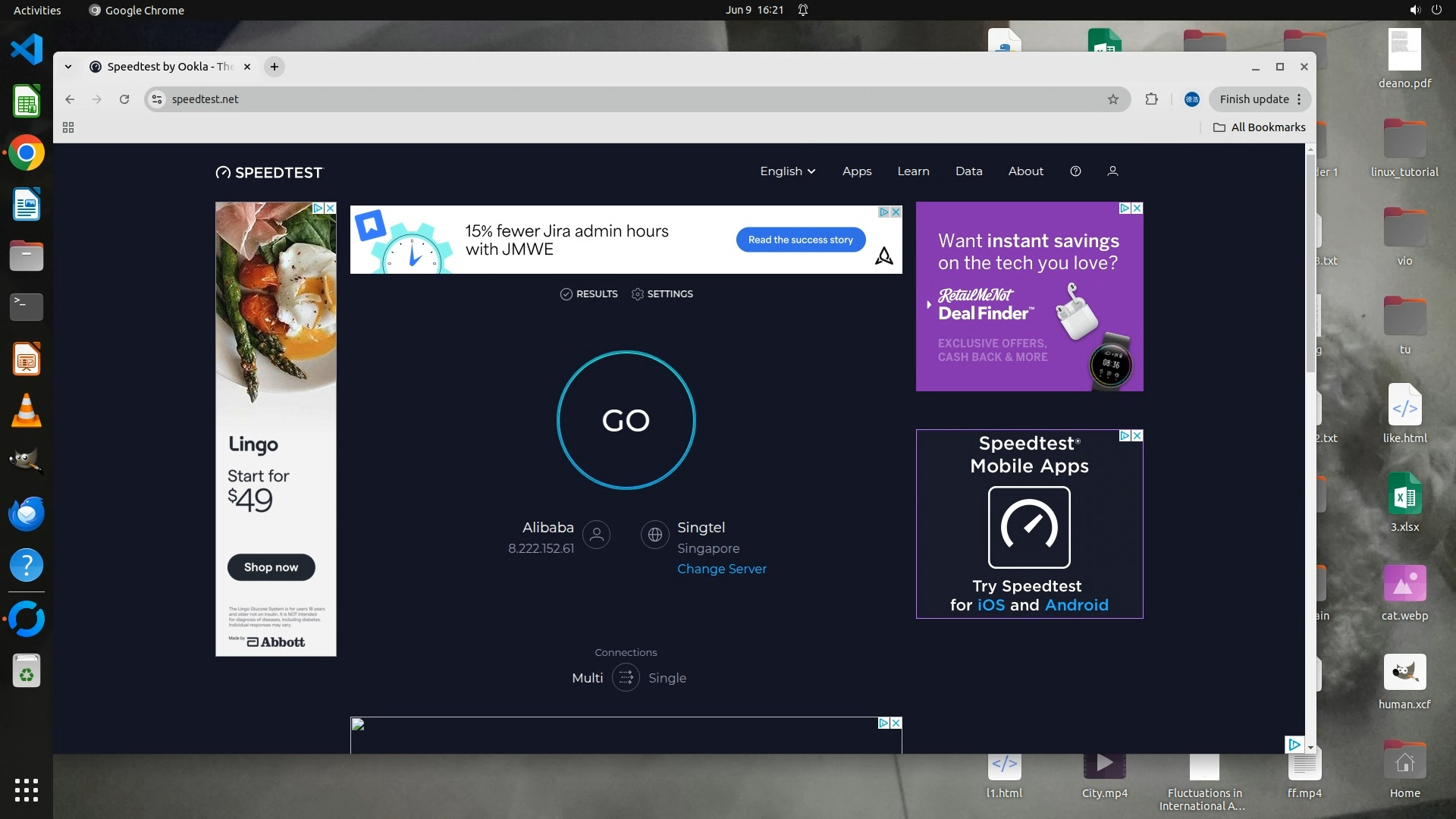Open the Speedtest help question-mark icon
The width and height of the screenshot is (1456, 819).
(1075, 171)
